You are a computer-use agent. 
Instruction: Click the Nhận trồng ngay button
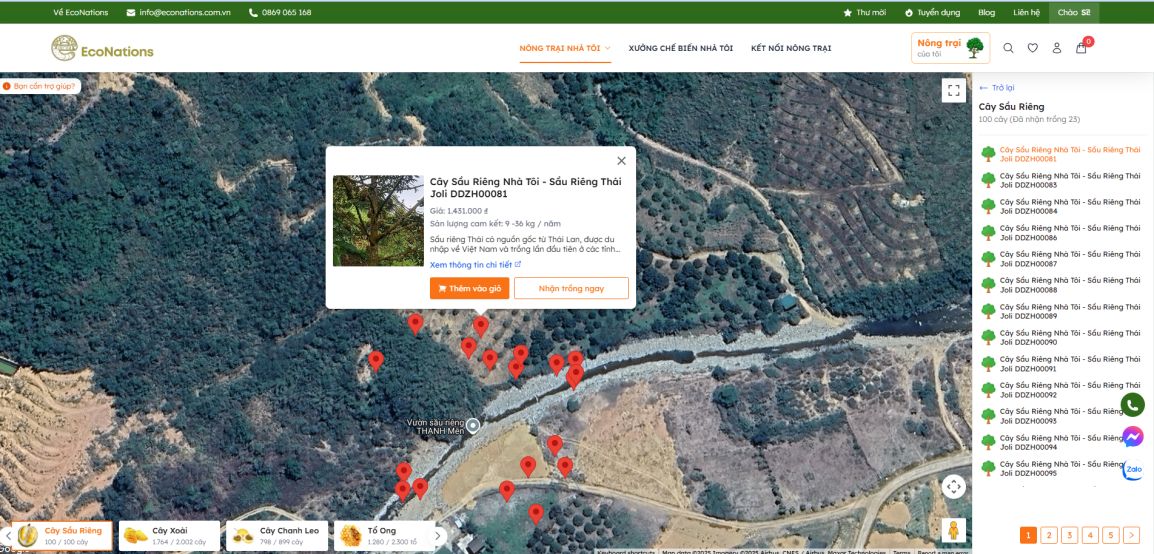pyautogui.click(x=571, y=288)
